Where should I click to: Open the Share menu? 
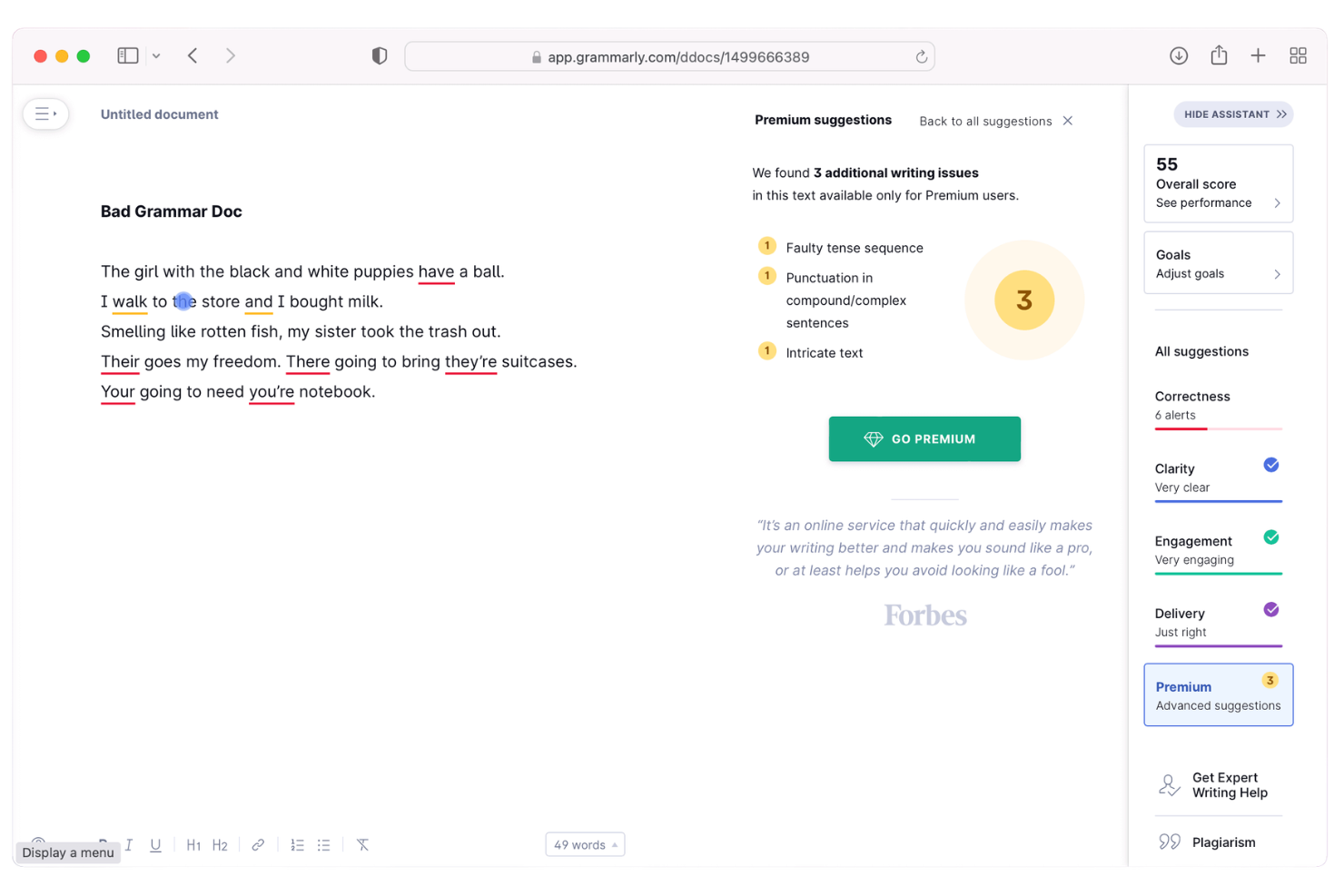[x=1219, y=54]
